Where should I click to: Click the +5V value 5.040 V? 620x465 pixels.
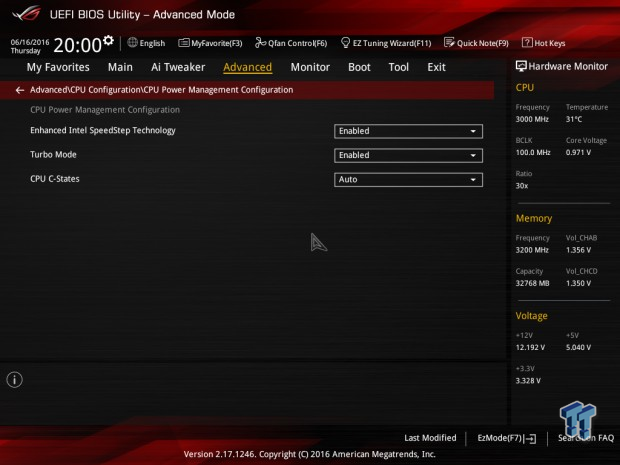[578, 348]
